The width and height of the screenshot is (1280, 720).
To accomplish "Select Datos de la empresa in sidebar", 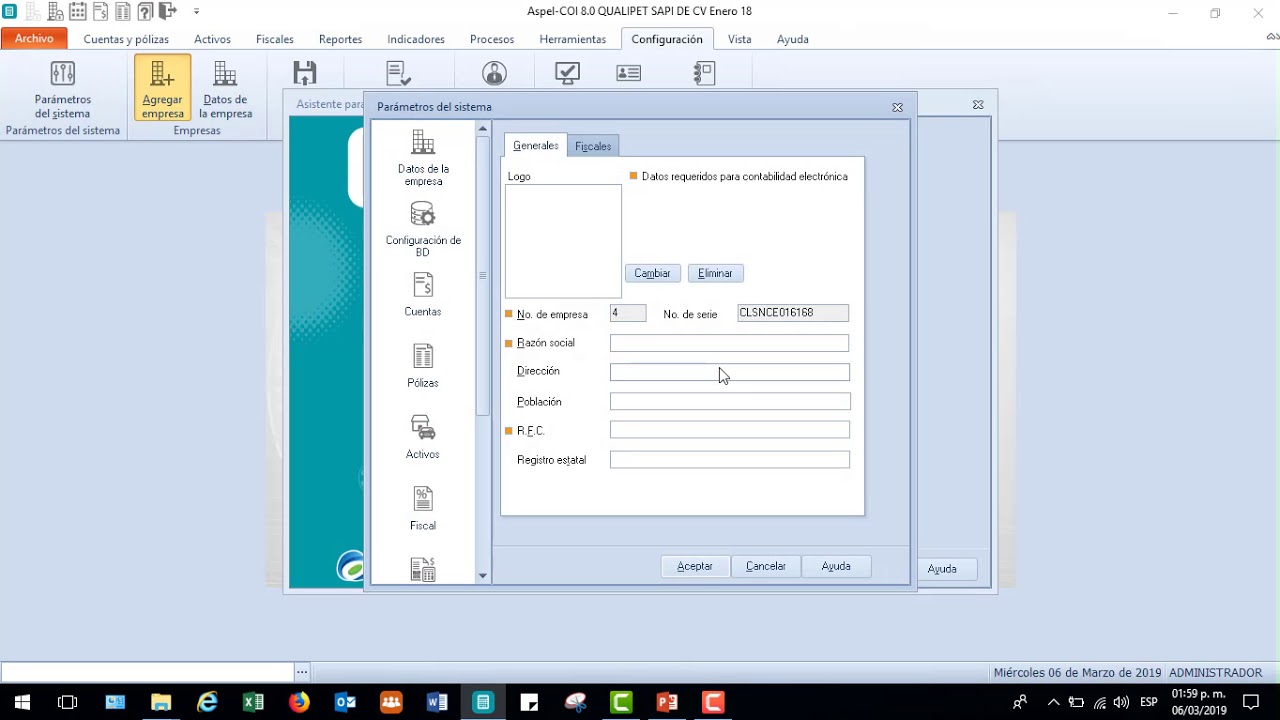I will 423,159.
